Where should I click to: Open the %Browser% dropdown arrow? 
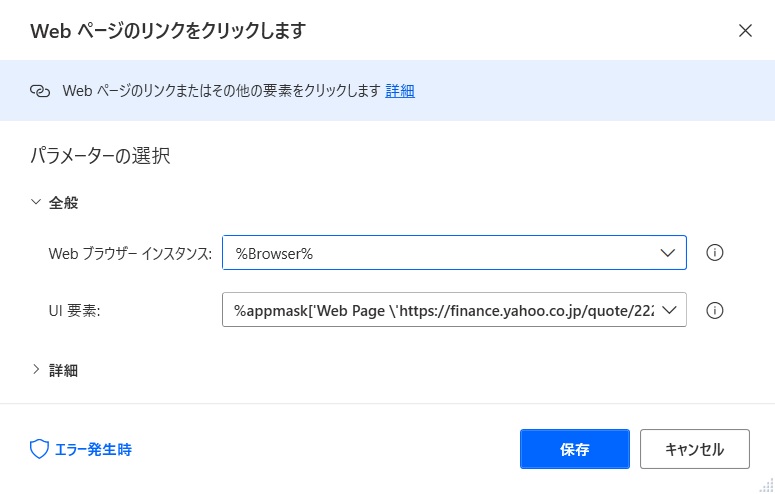(667, 253)
